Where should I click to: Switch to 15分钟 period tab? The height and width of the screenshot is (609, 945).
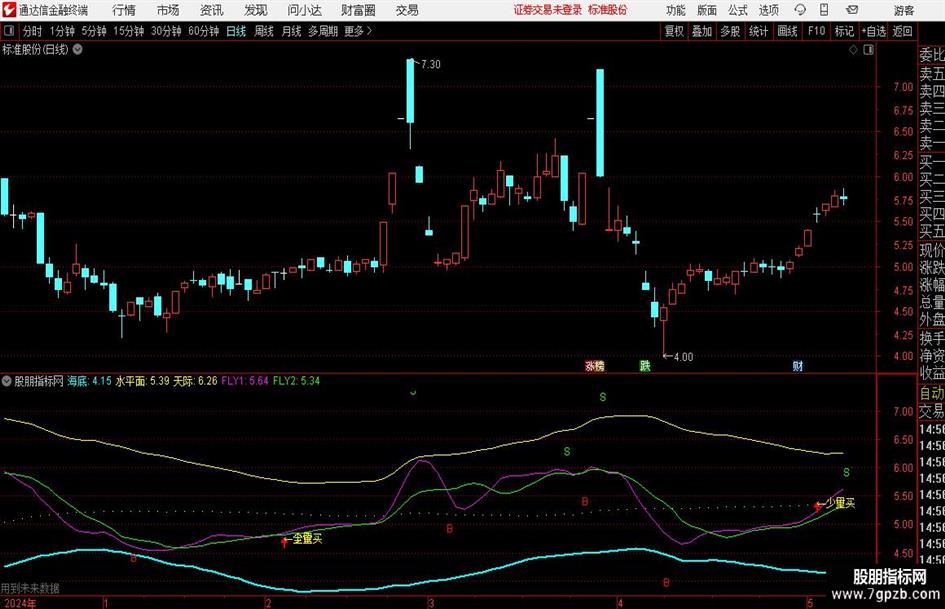(129, 31)
